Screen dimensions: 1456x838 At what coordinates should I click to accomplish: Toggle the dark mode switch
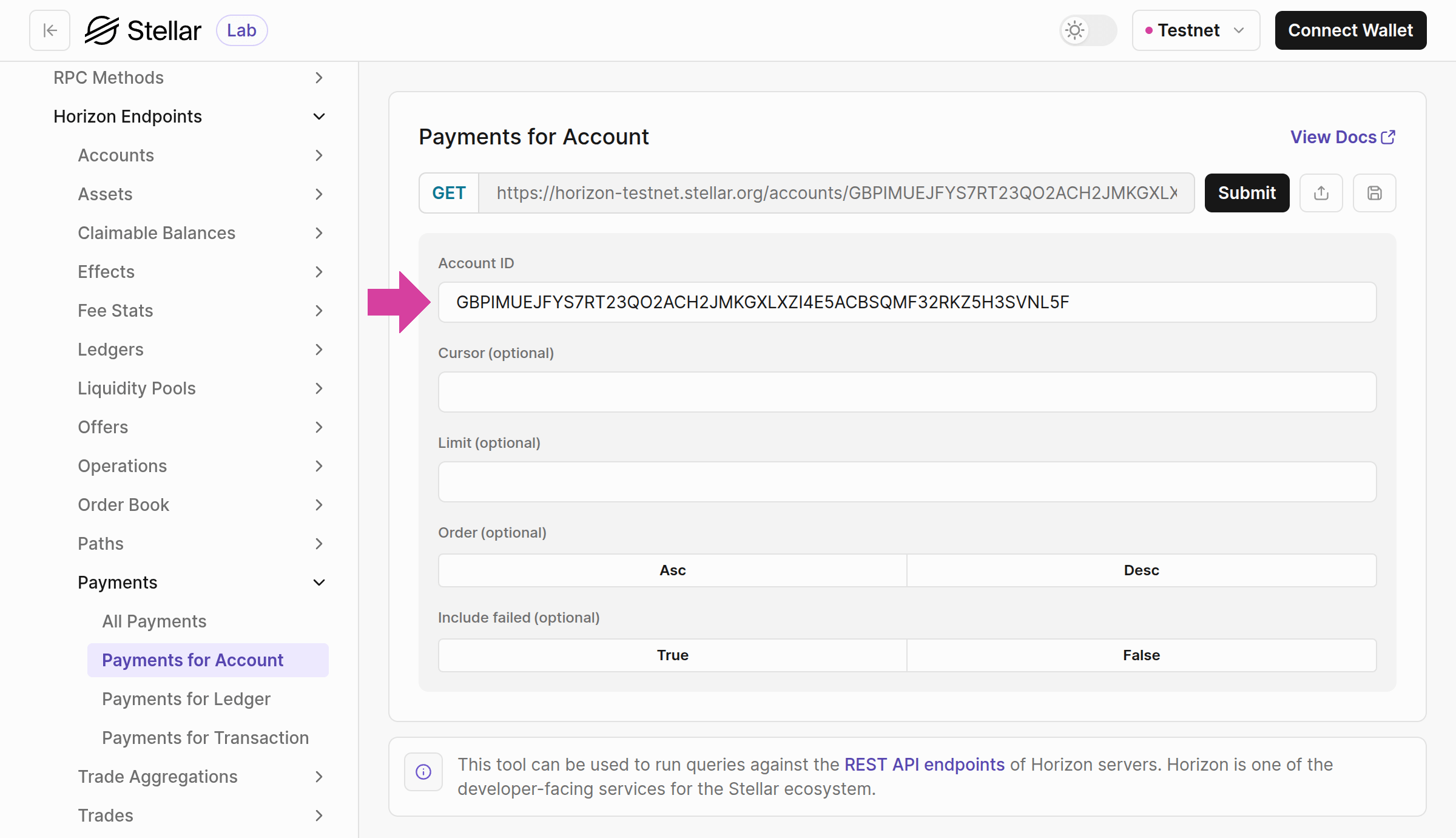point(1088,30)
